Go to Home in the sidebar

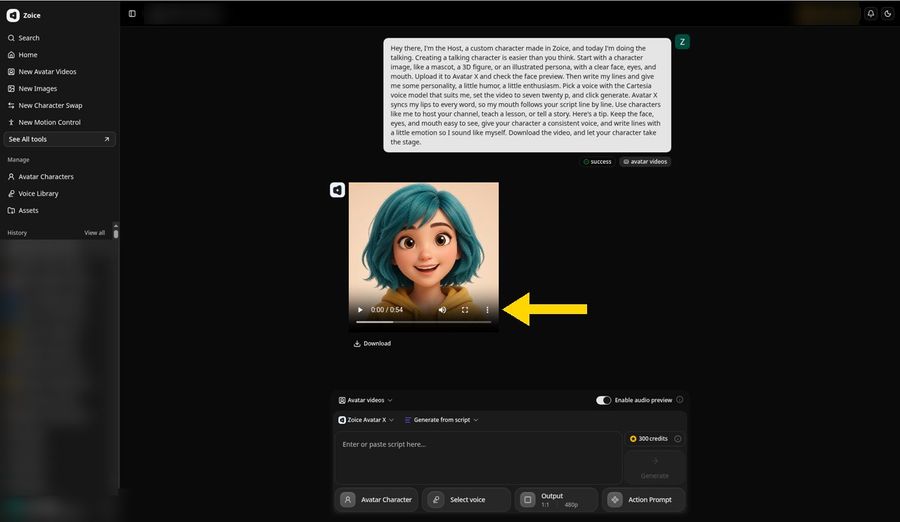click(22, 55)
